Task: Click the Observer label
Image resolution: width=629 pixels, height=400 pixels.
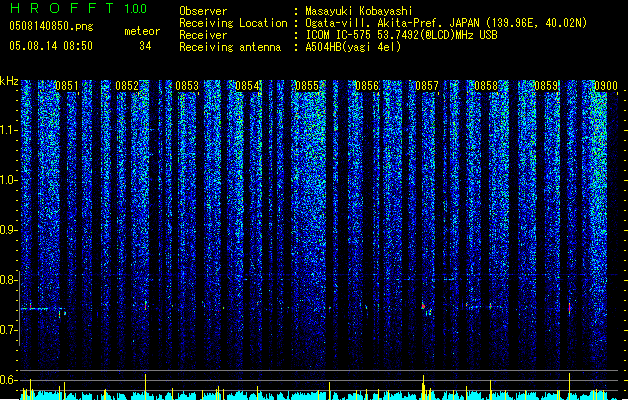Action: pyautogui.click(x=203, y=11)
